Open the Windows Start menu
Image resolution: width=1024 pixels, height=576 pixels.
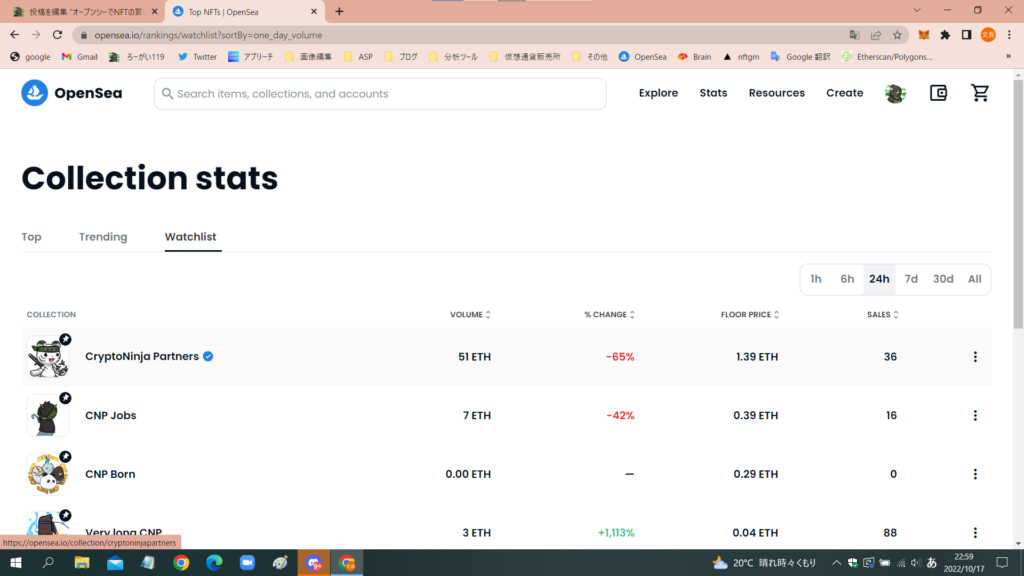tap(16, 563)
